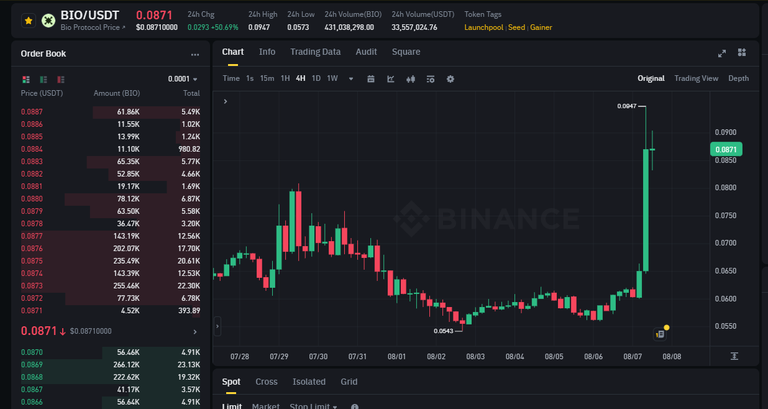
Task: Click the ask row at price 0.0884
Action: [110, 149]
